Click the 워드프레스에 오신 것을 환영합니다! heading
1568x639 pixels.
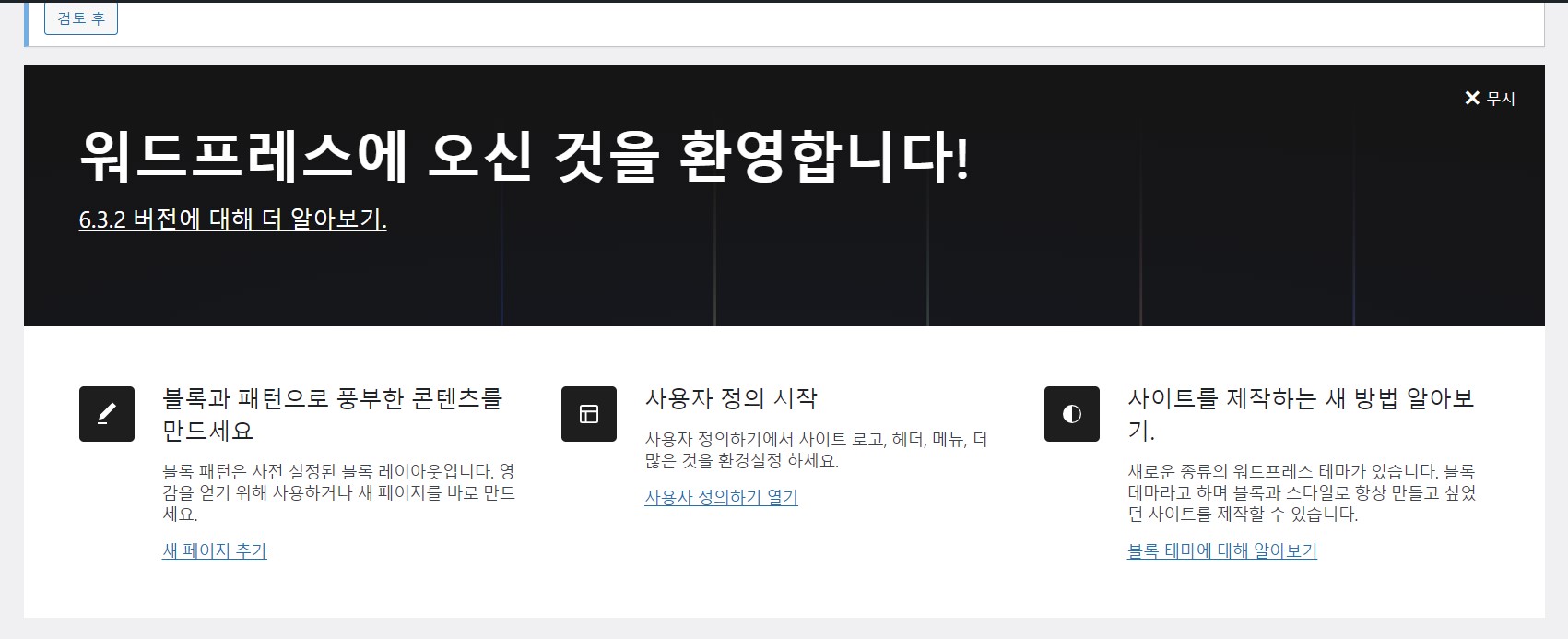[525, 156]
